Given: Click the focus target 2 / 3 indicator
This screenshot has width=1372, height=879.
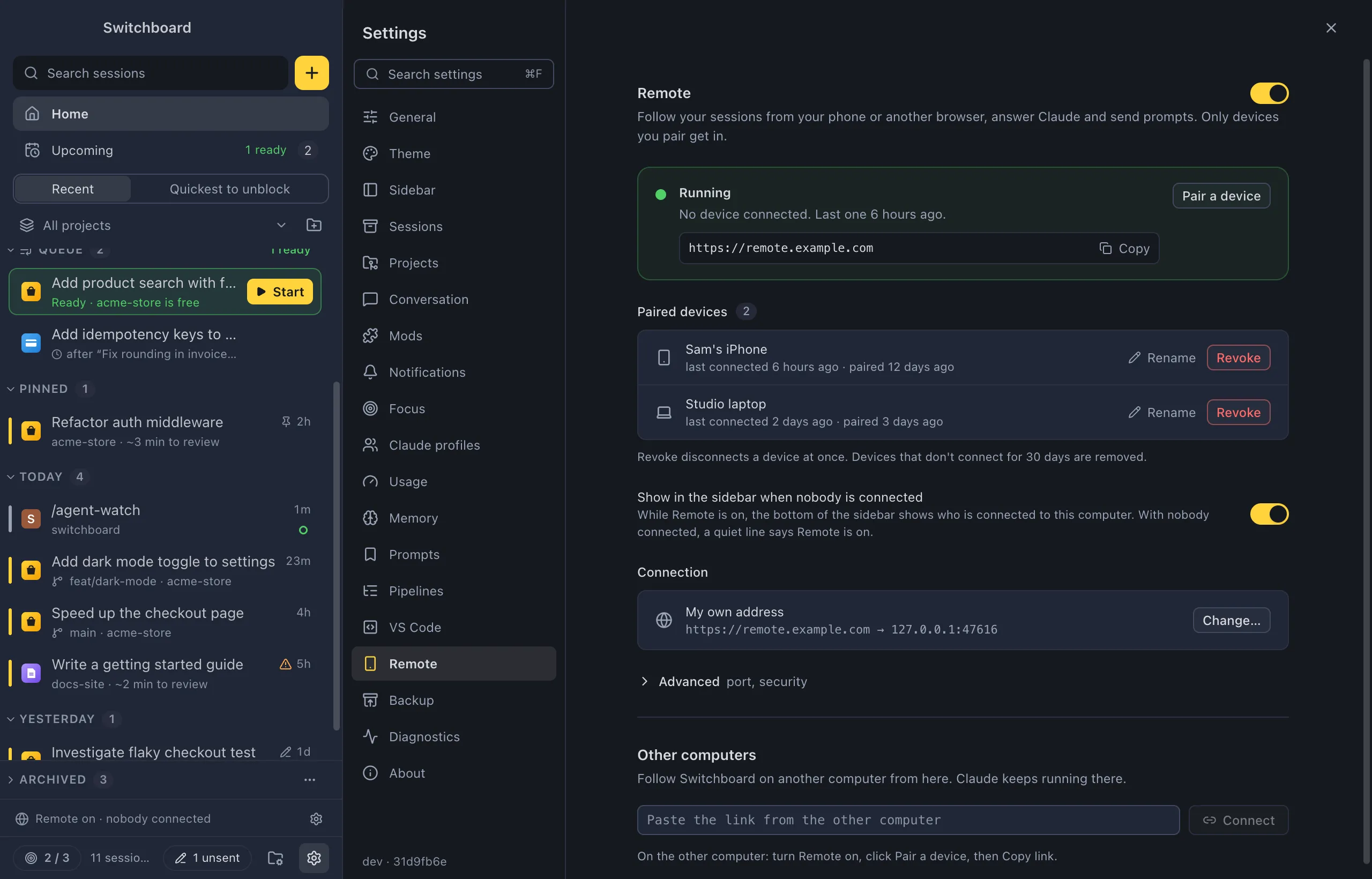Looking at the screenshot, I should (47, 858).
